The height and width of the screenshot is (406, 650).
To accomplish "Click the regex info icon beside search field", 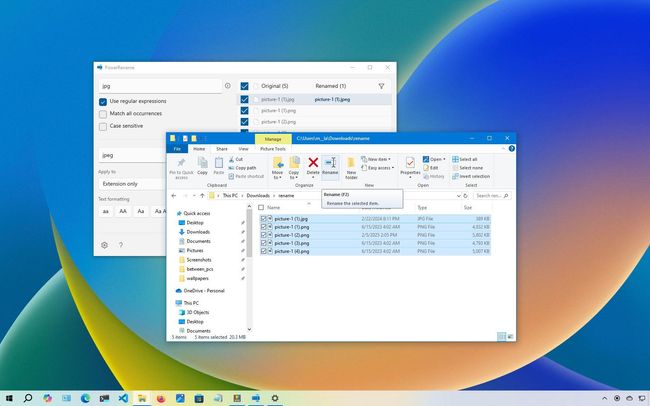I will (x=228, y=86).
